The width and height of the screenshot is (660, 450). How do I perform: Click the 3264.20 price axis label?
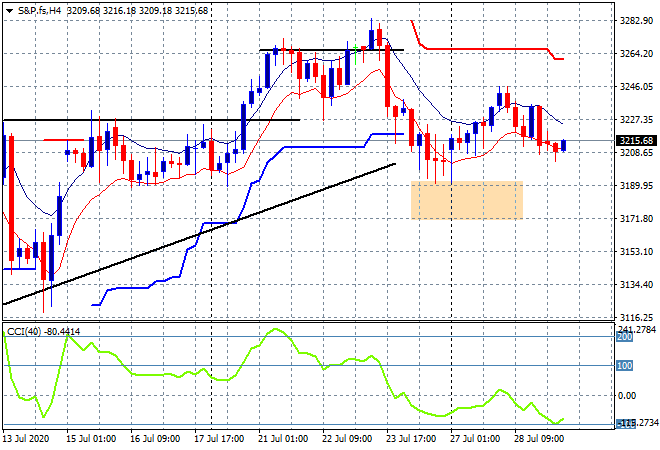[x=636, y=53]
